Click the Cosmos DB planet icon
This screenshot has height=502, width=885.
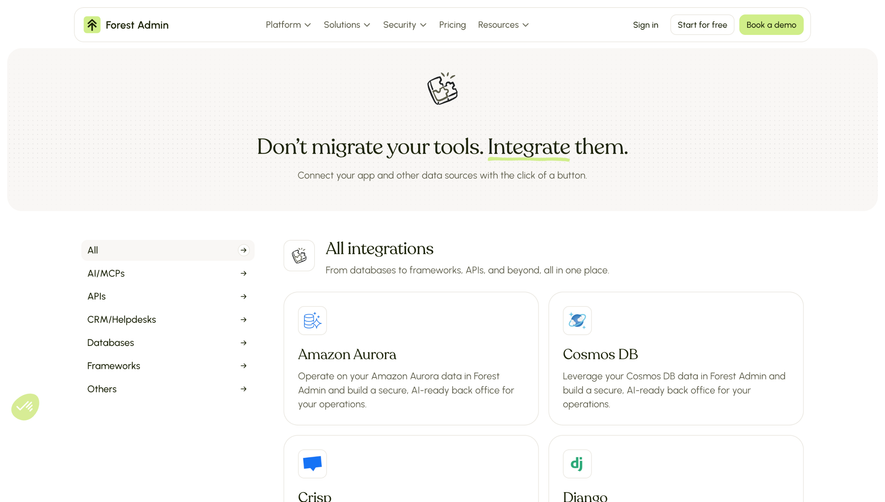point(577,321)
